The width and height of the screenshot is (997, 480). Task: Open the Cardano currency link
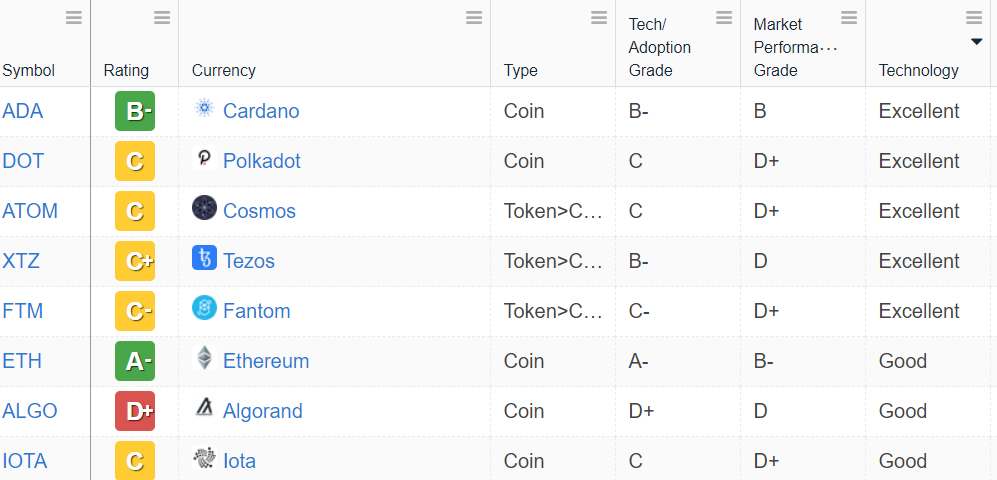(261, 111)
